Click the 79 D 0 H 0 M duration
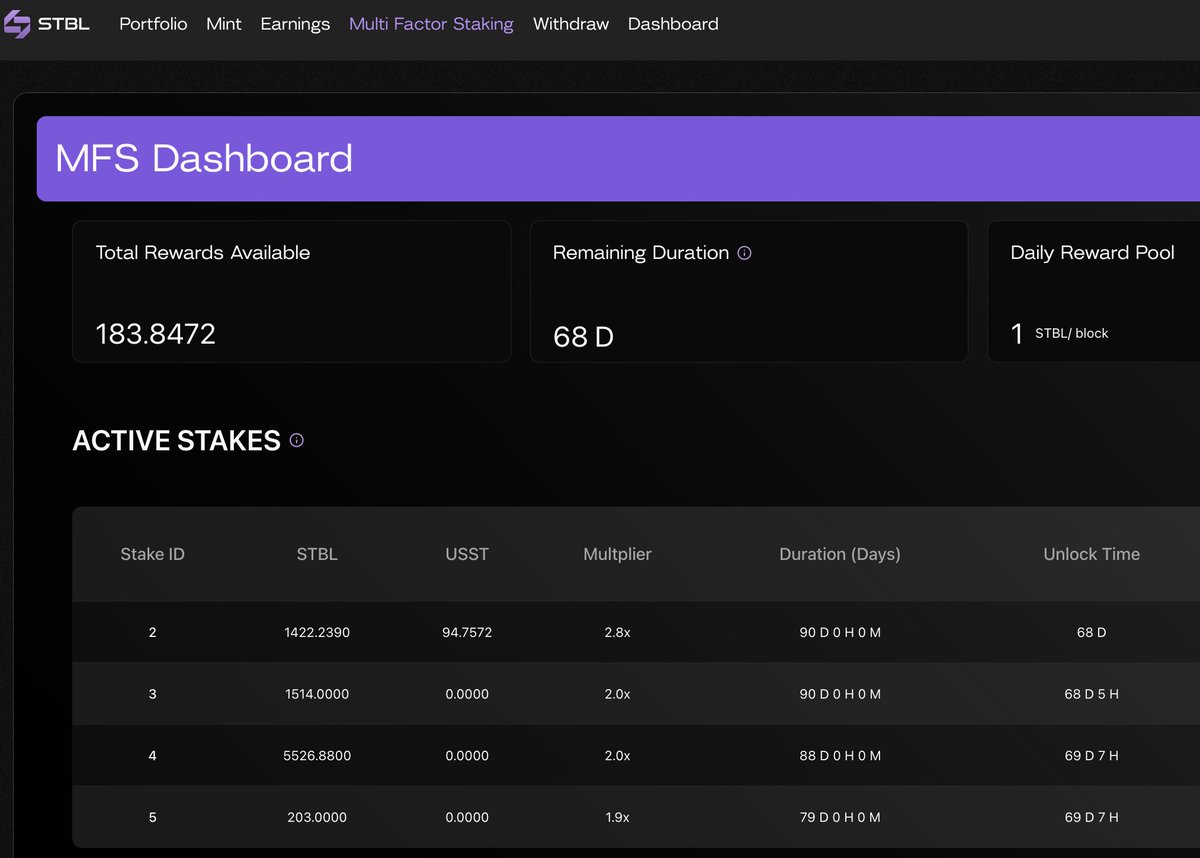The height and width of the screenshot is (858, 1200). pyautogui.click(x=840, y=817)
